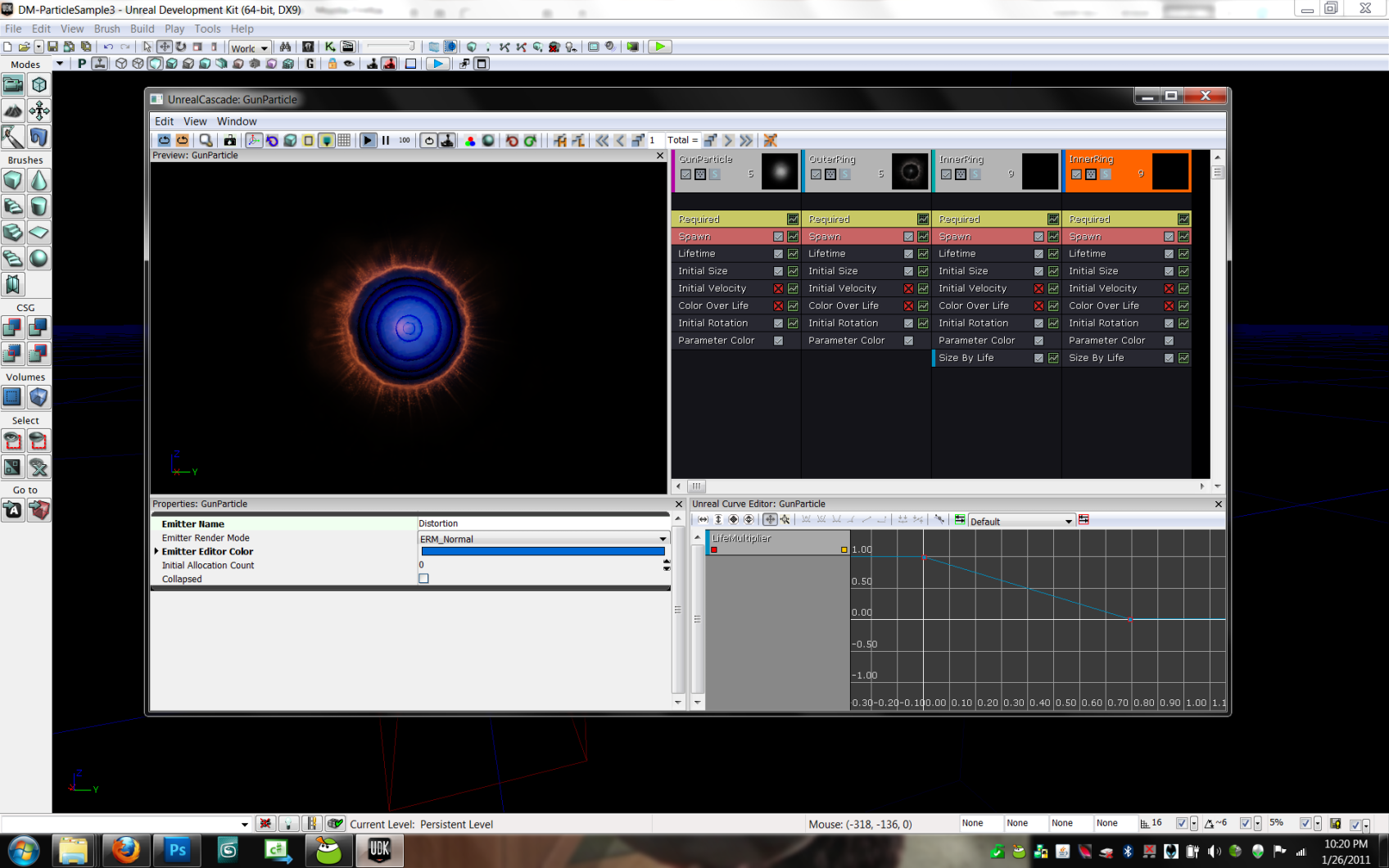The width and height of the screenshot is (1389, 868).
Task: Click the Play button in the Cascade toolbar
Action: [368, 140]
